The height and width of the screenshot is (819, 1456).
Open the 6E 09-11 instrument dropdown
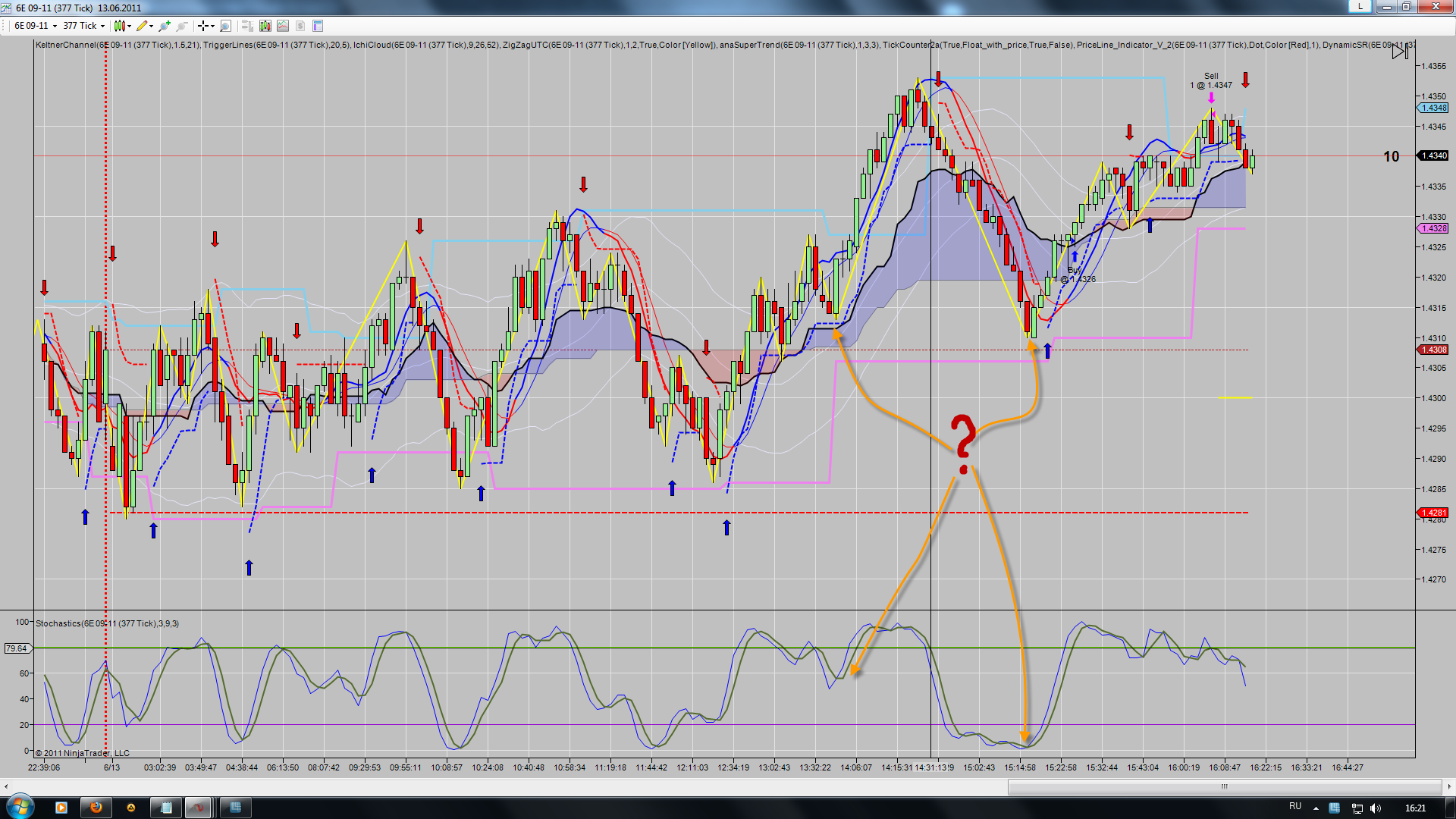(36, 26)
